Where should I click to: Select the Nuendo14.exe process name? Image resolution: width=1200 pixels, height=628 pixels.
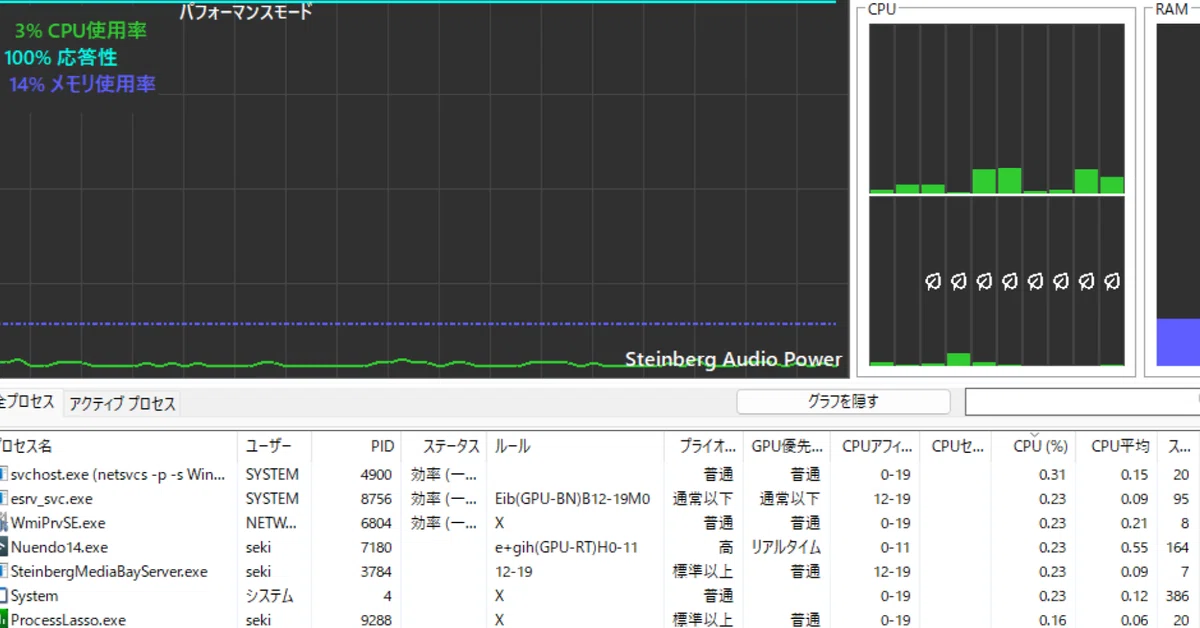point(59,547)
